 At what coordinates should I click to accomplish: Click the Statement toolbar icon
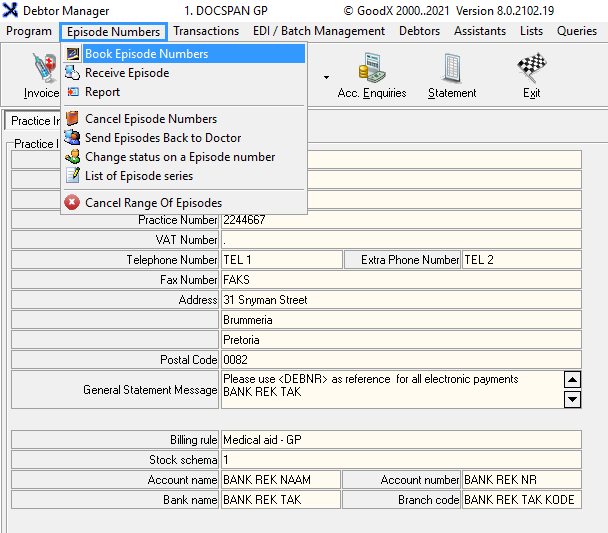452,75
